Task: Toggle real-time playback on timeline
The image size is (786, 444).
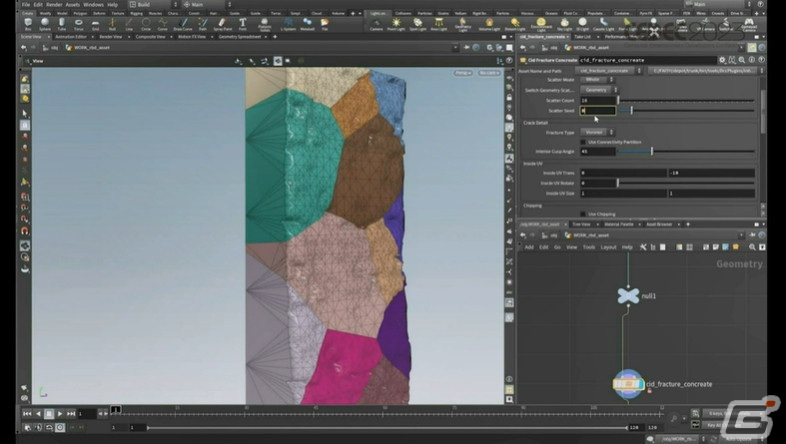Action: click(60, 427)
